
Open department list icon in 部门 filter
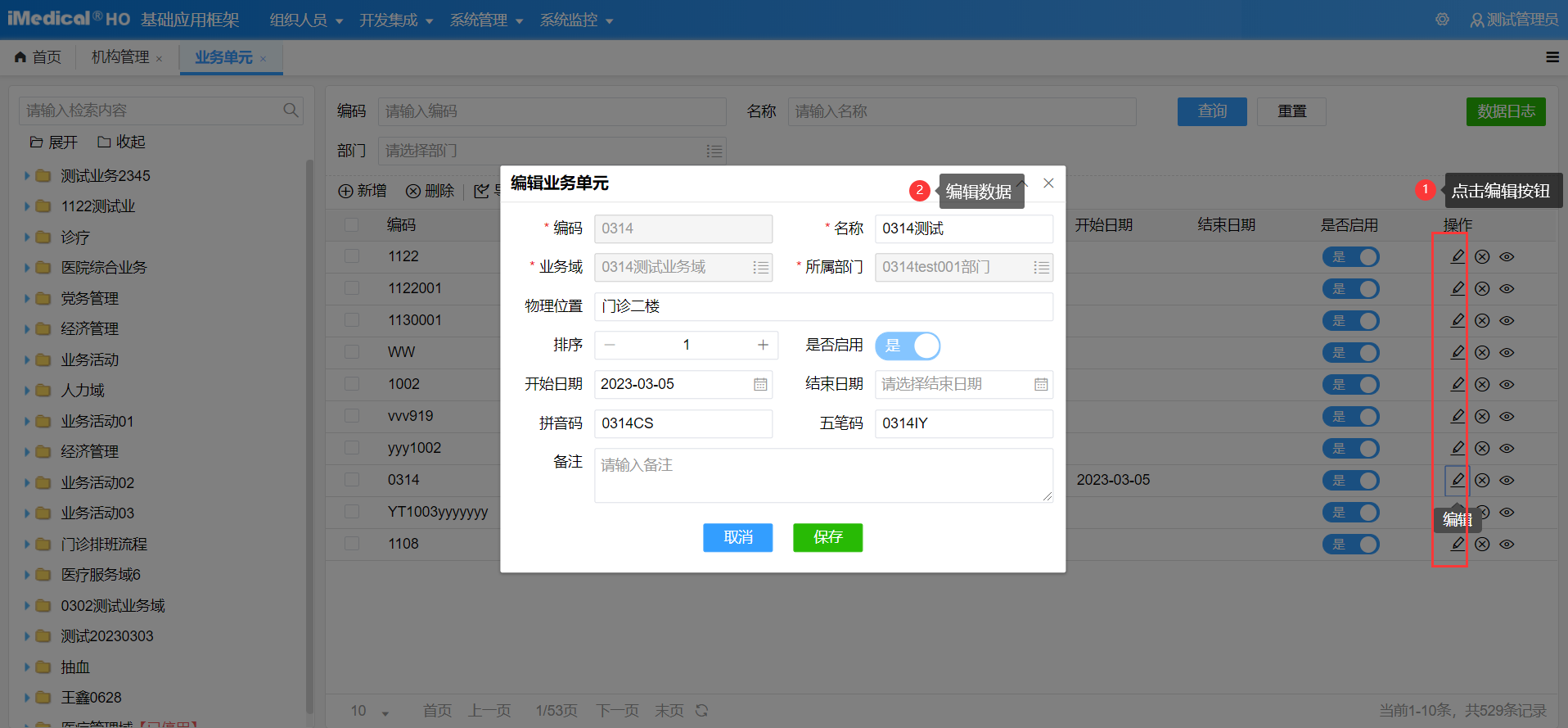(x=714, y=151)
